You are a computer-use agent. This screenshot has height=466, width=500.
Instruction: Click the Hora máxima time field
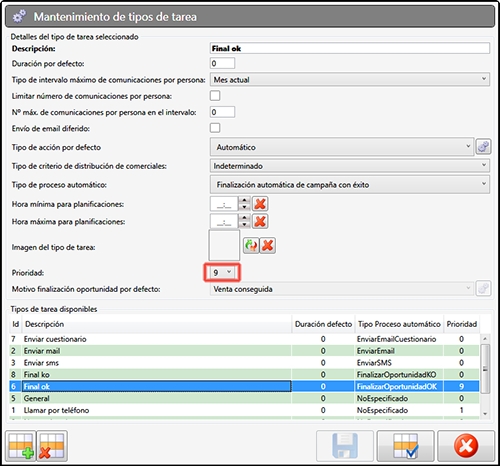tap(224, 221)
